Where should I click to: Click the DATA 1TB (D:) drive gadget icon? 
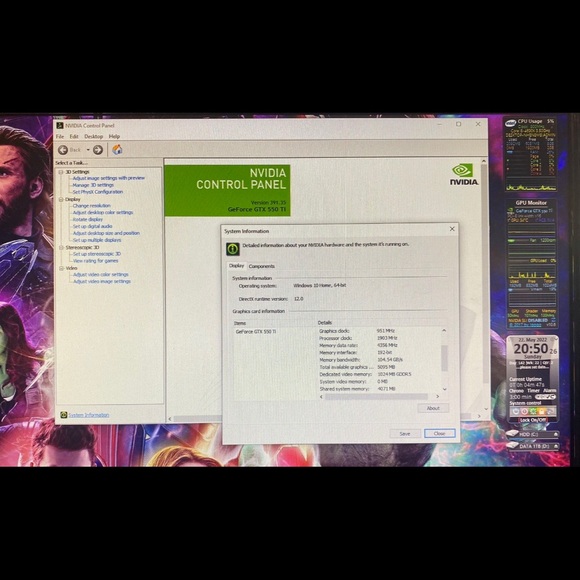click(512, 446)
